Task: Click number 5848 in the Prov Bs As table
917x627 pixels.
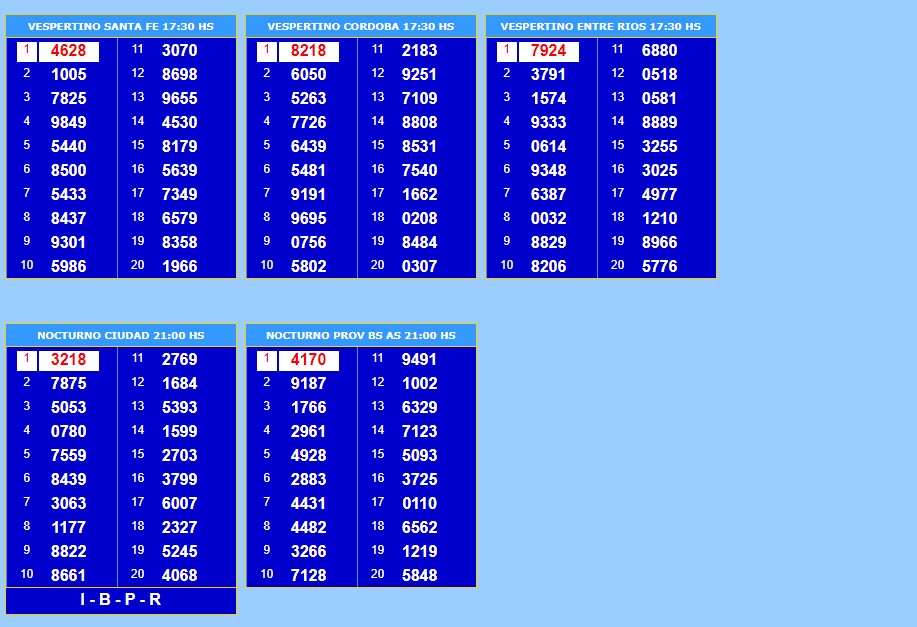Action: 419,576
